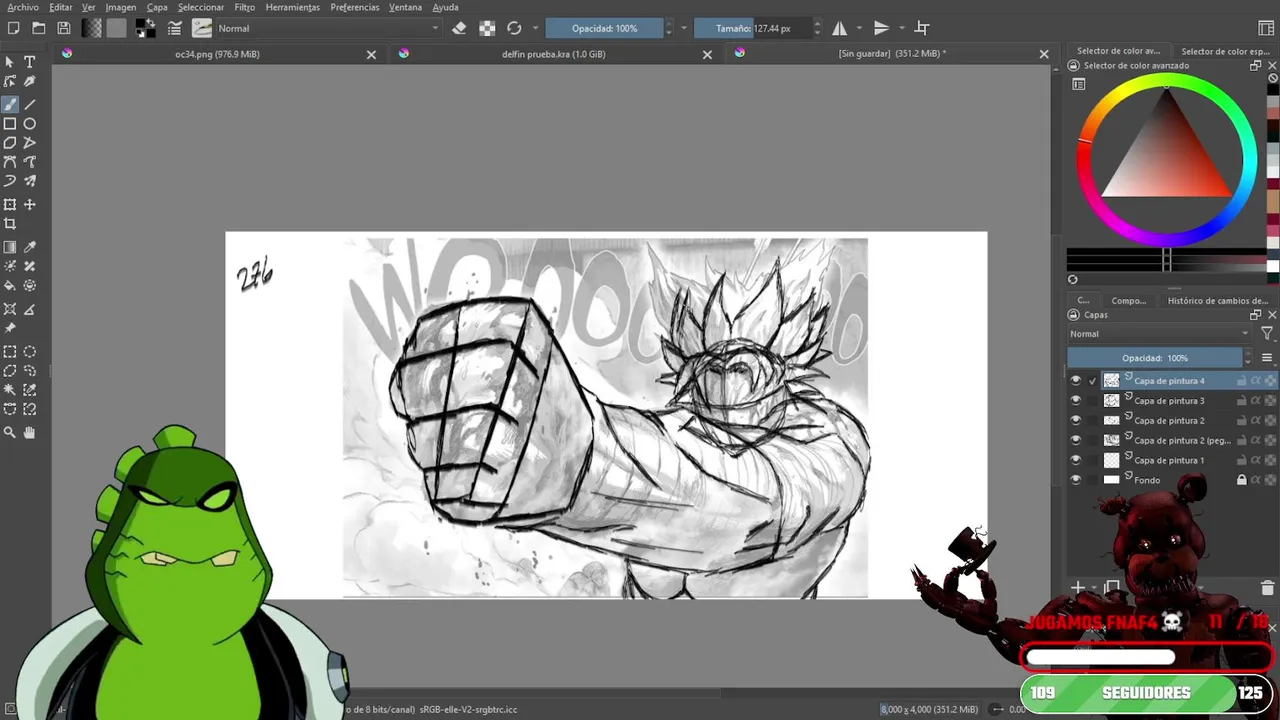The width and height of the screenshot is (1280, 720).
Task: Select the Zoom tool
Action: (x=10, y=433)
